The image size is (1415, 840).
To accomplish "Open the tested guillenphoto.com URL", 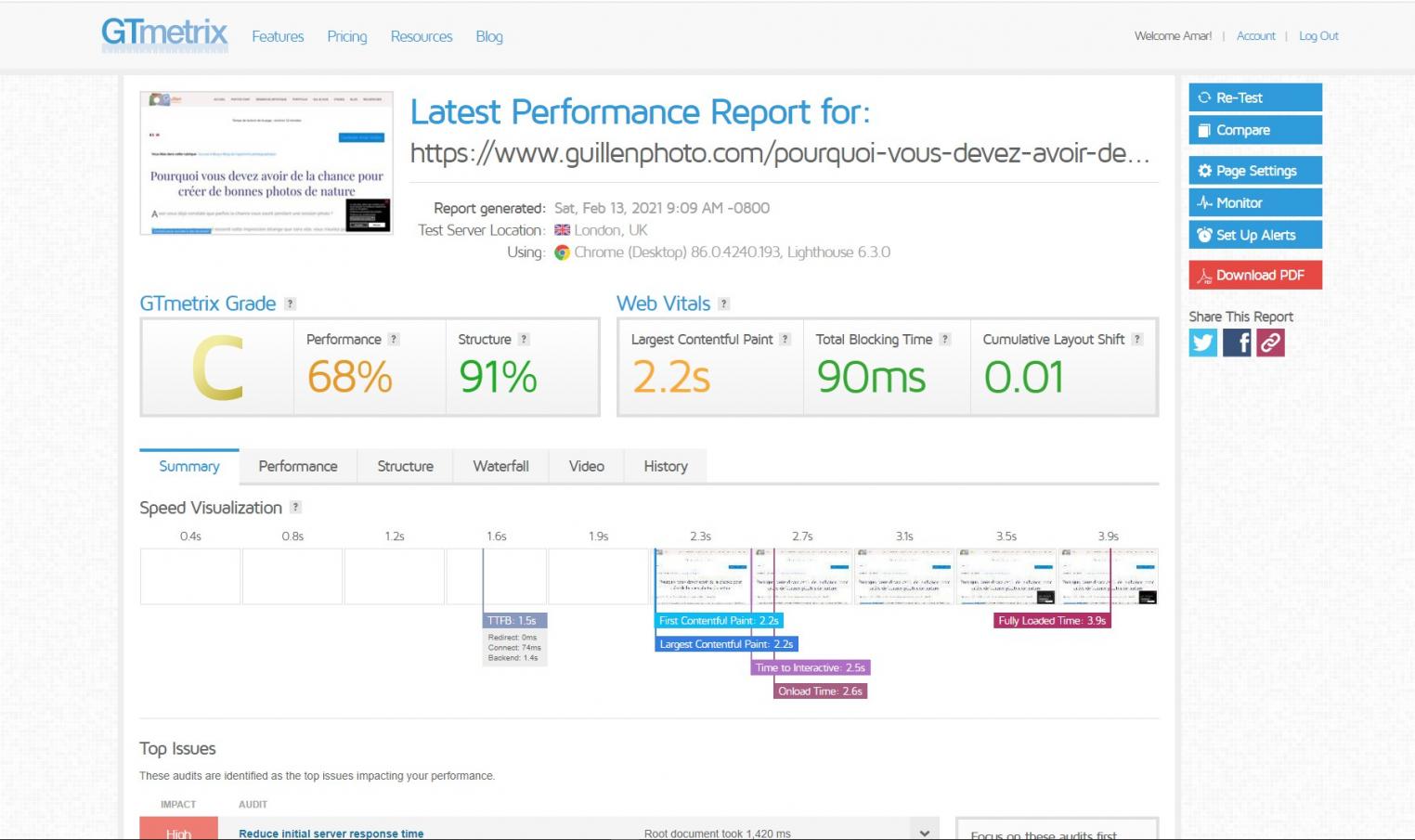I will pyautogui.click(x=780, y=153).
